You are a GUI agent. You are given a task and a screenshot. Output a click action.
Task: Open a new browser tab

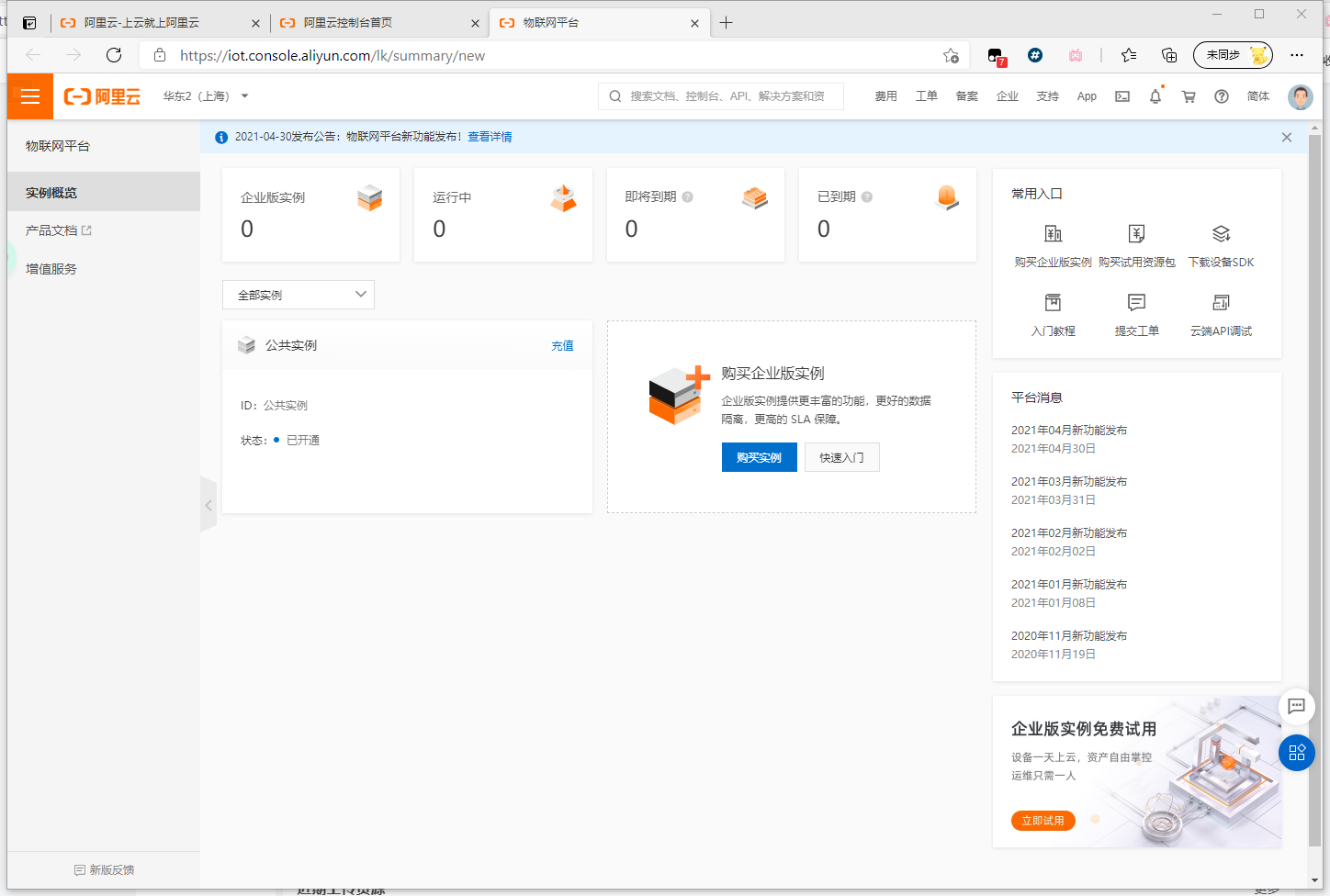coord(727,23)
